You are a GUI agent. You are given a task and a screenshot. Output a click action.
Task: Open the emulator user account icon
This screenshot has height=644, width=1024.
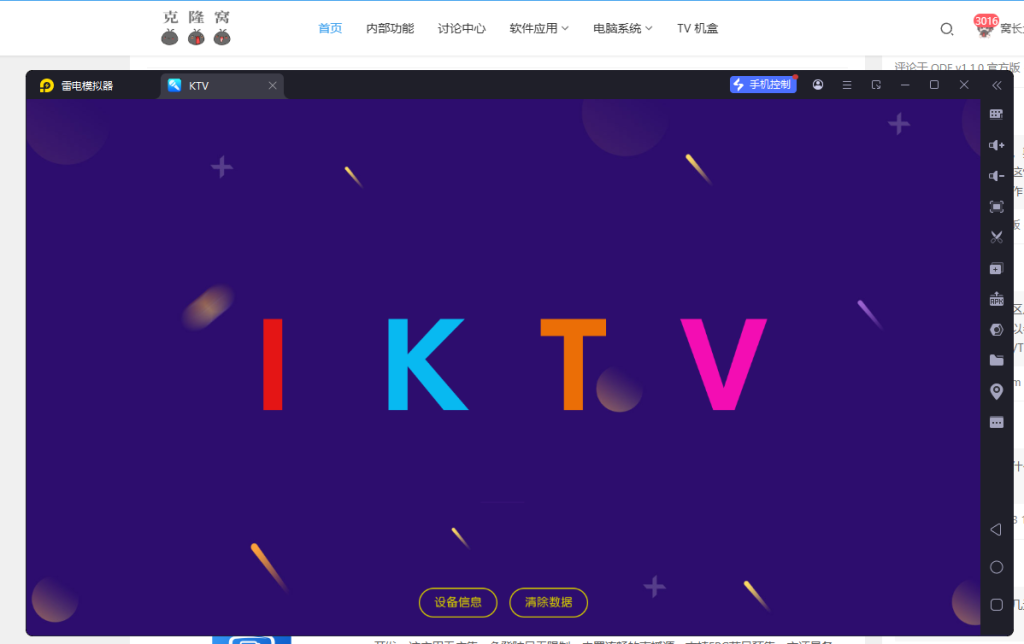tap(818, 85)
